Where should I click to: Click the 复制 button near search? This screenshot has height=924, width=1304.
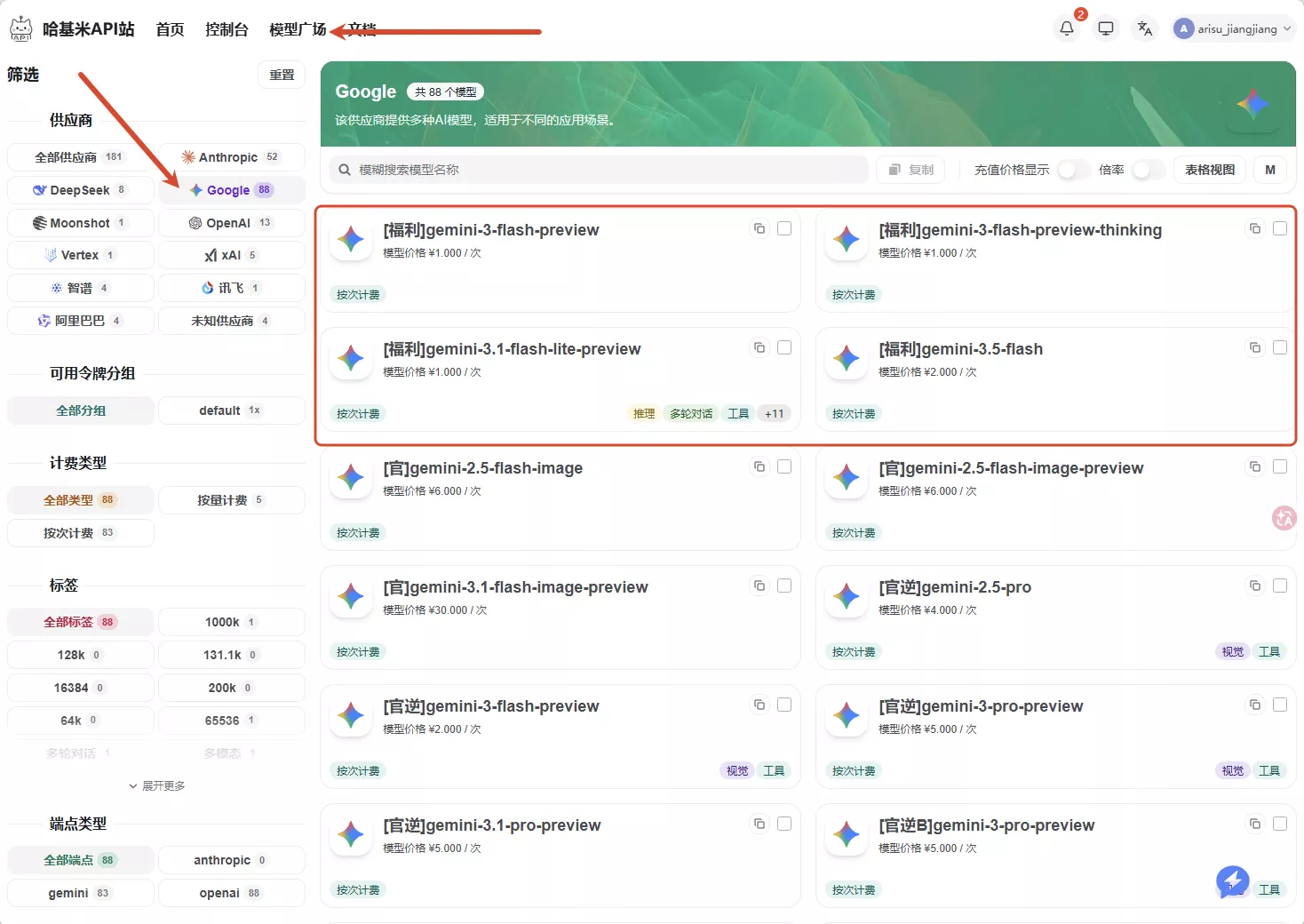pyautogui.click(x=911, y=170)
